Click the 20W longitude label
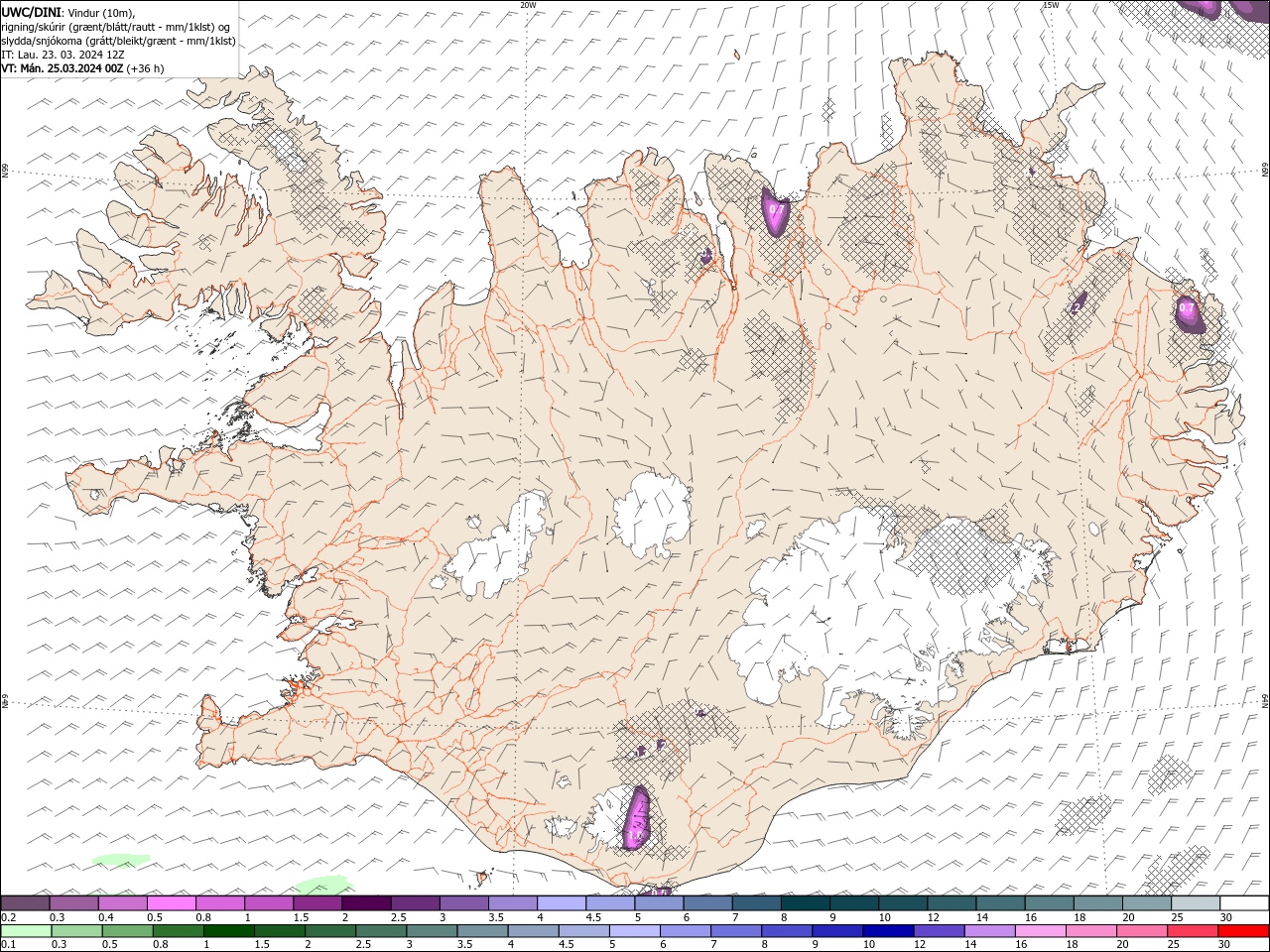This screenshot has height=952, width=1270. click(x=529, y=5)
